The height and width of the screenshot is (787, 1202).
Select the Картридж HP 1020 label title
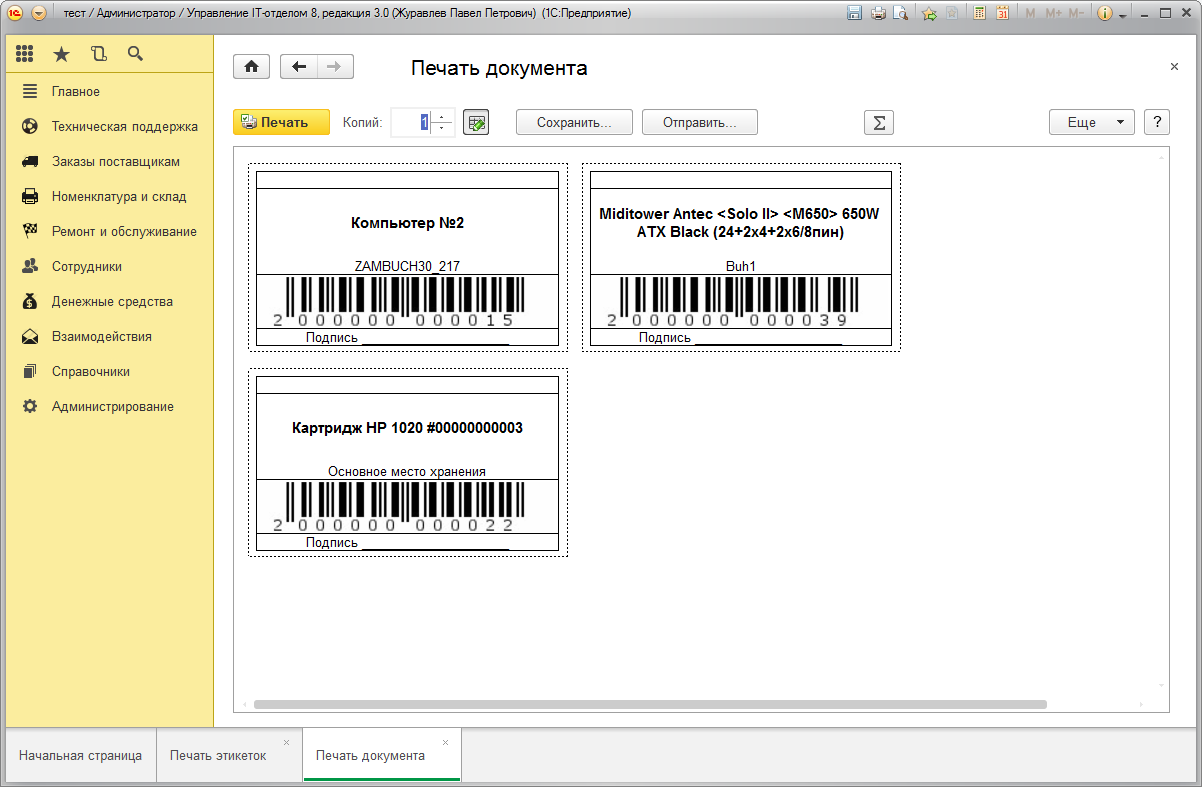click(407, 428)
